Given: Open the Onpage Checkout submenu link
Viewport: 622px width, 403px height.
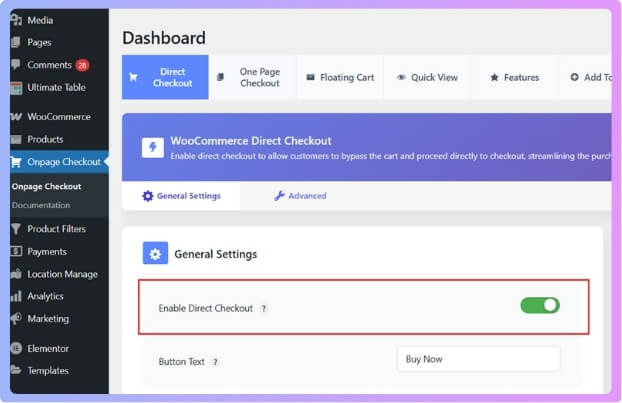Looking at the screenshot, I should pos(46,186).
